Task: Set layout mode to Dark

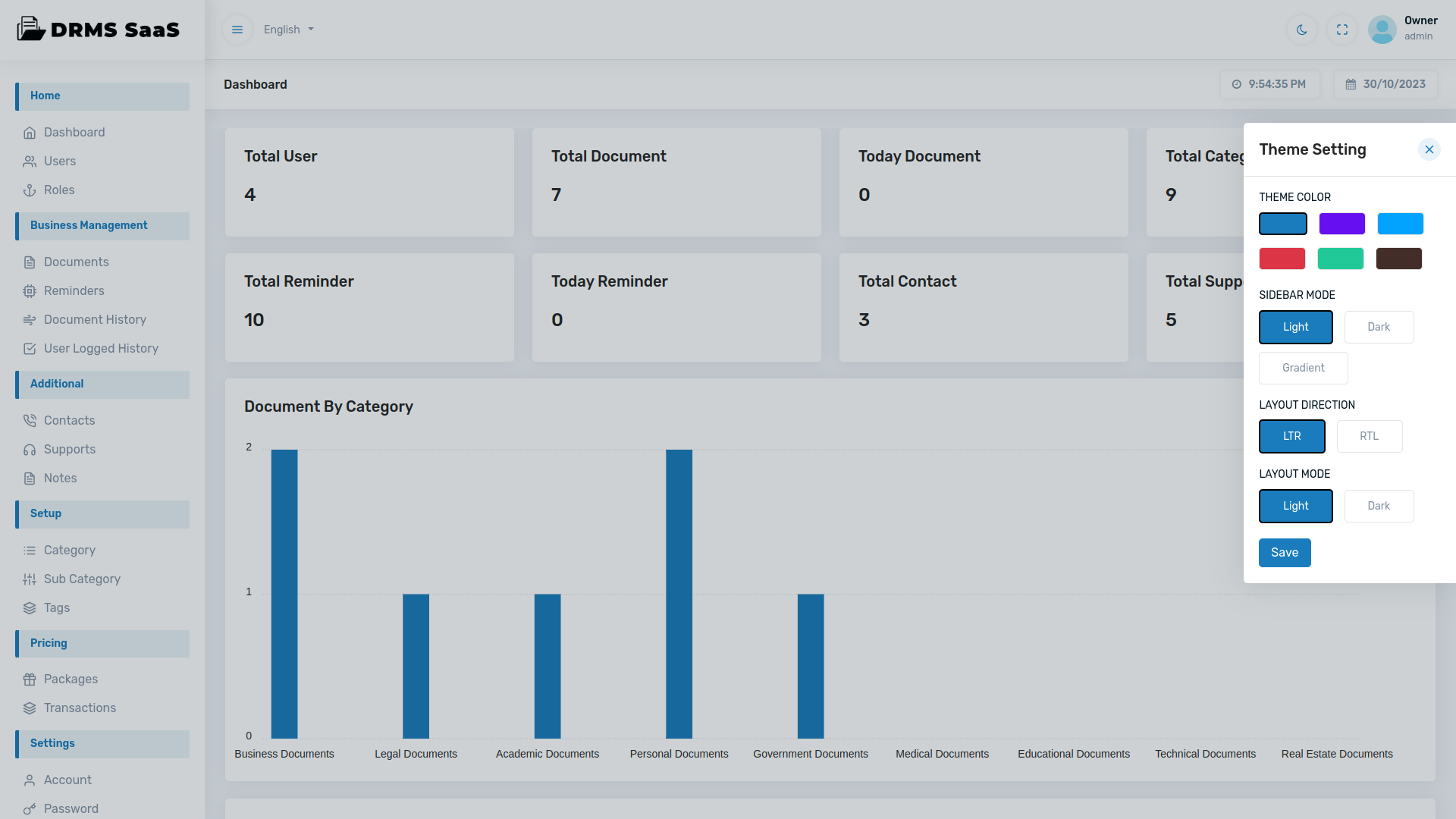Action: click(1379, 506)
